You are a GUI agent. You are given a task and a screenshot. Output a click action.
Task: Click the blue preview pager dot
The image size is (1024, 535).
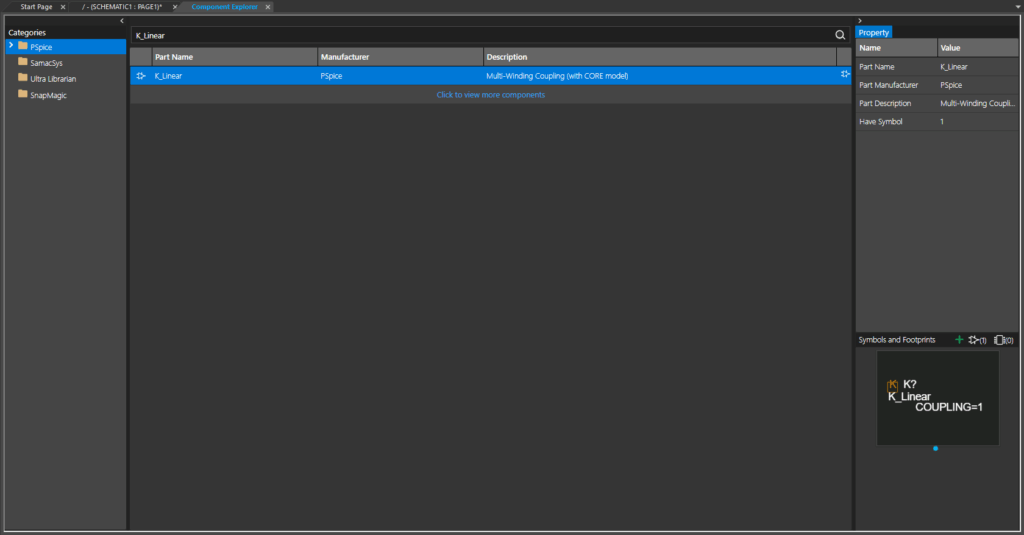coord(936,448)
